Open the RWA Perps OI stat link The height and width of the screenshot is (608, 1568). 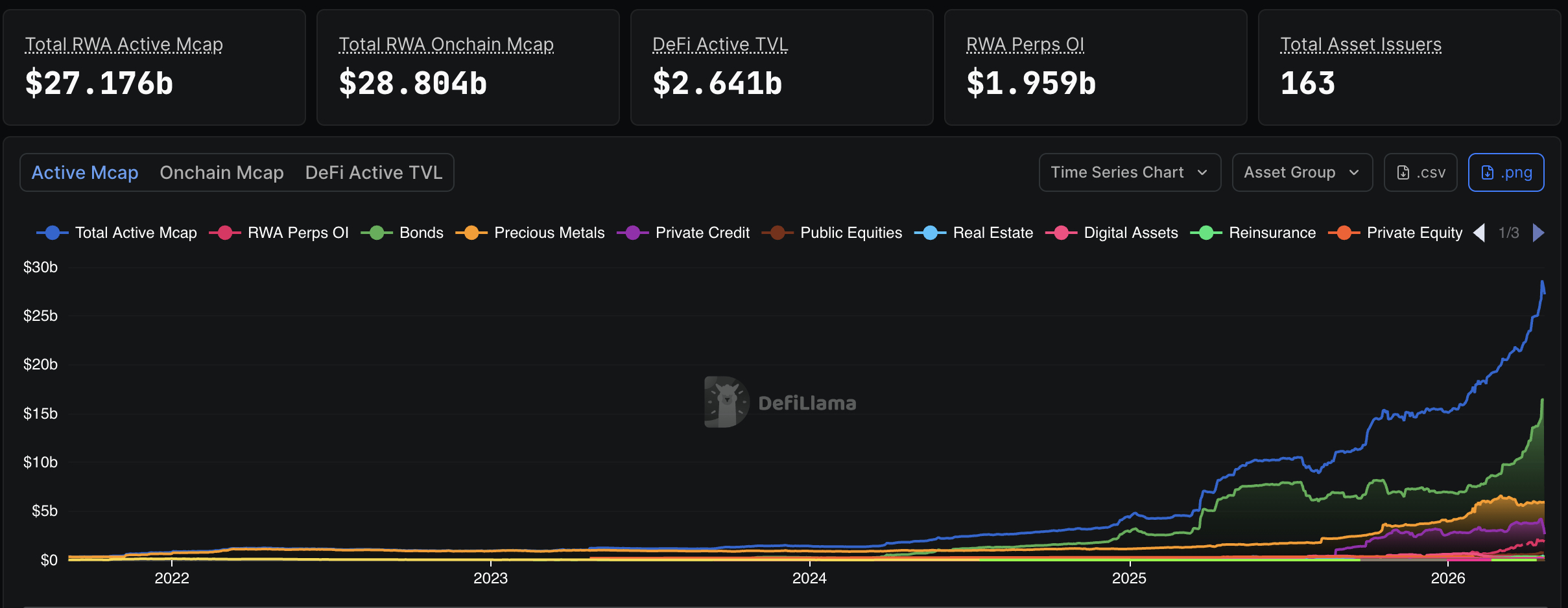coord(1025,44)
